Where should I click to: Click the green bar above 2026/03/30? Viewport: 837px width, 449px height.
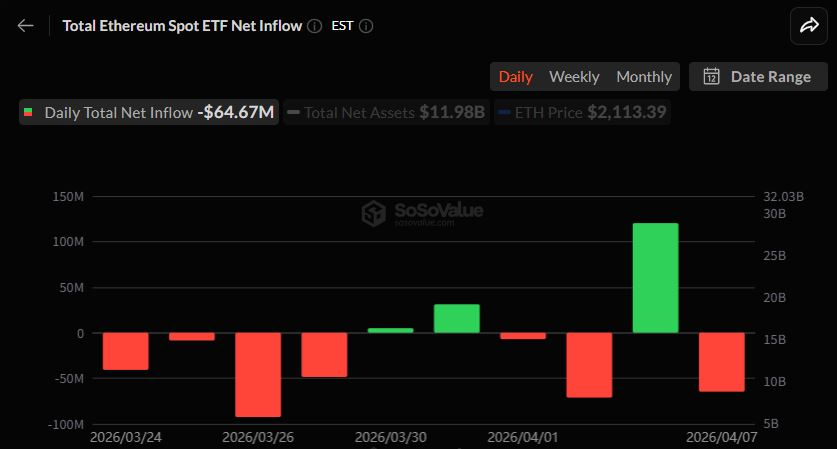tap(390, 330)
